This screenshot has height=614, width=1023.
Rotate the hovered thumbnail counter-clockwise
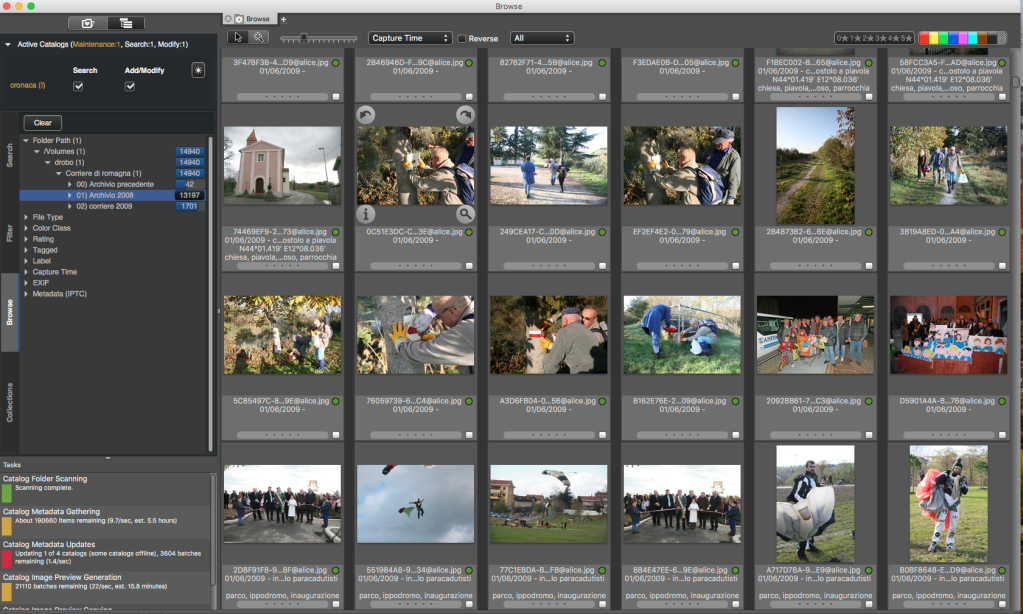point(365,115)
